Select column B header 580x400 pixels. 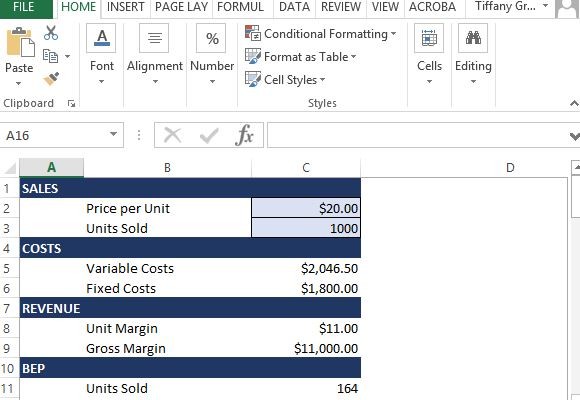coord(167,168)
